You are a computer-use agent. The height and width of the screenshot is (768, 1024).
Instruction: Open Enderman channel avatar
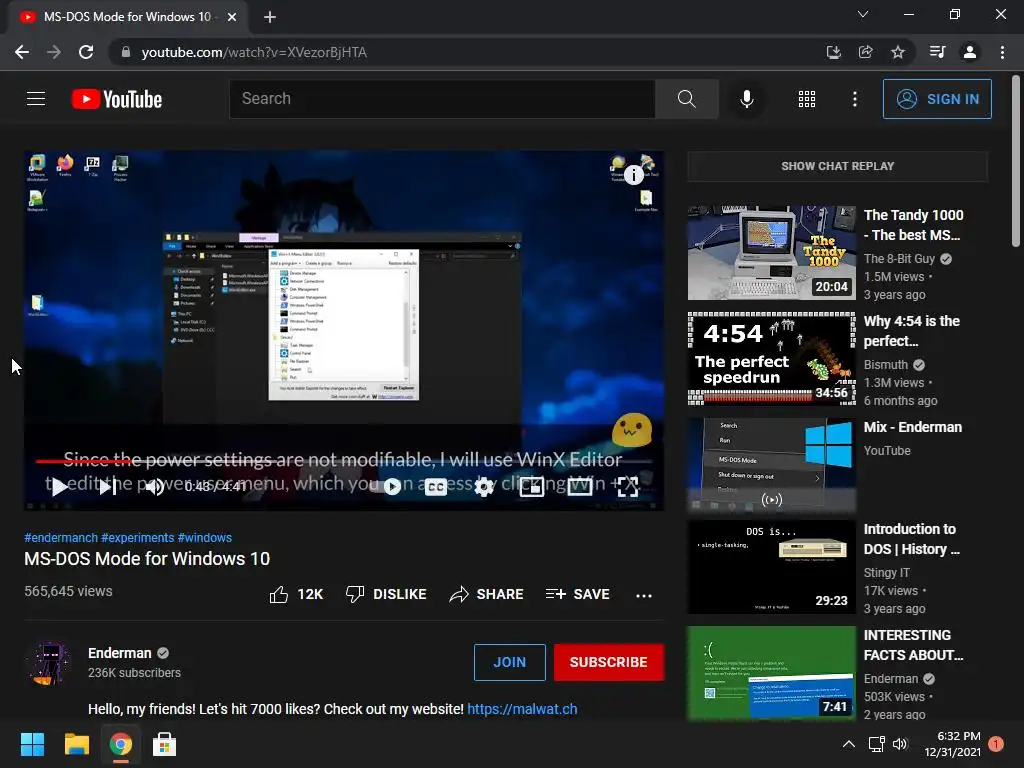pos(50,662)
